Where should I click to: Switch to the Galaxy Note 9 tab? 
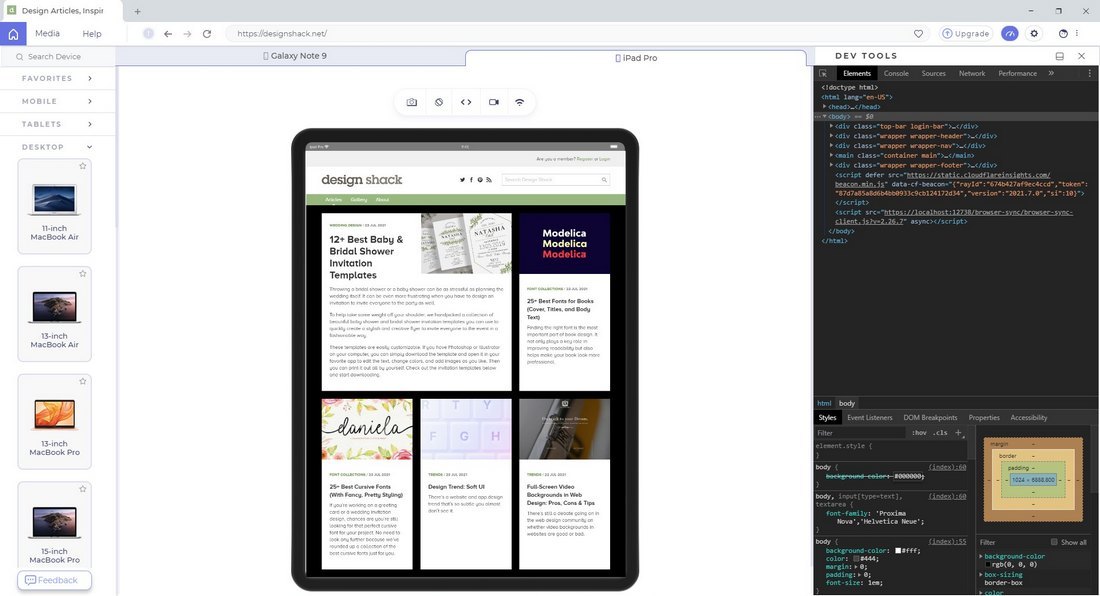295,56
